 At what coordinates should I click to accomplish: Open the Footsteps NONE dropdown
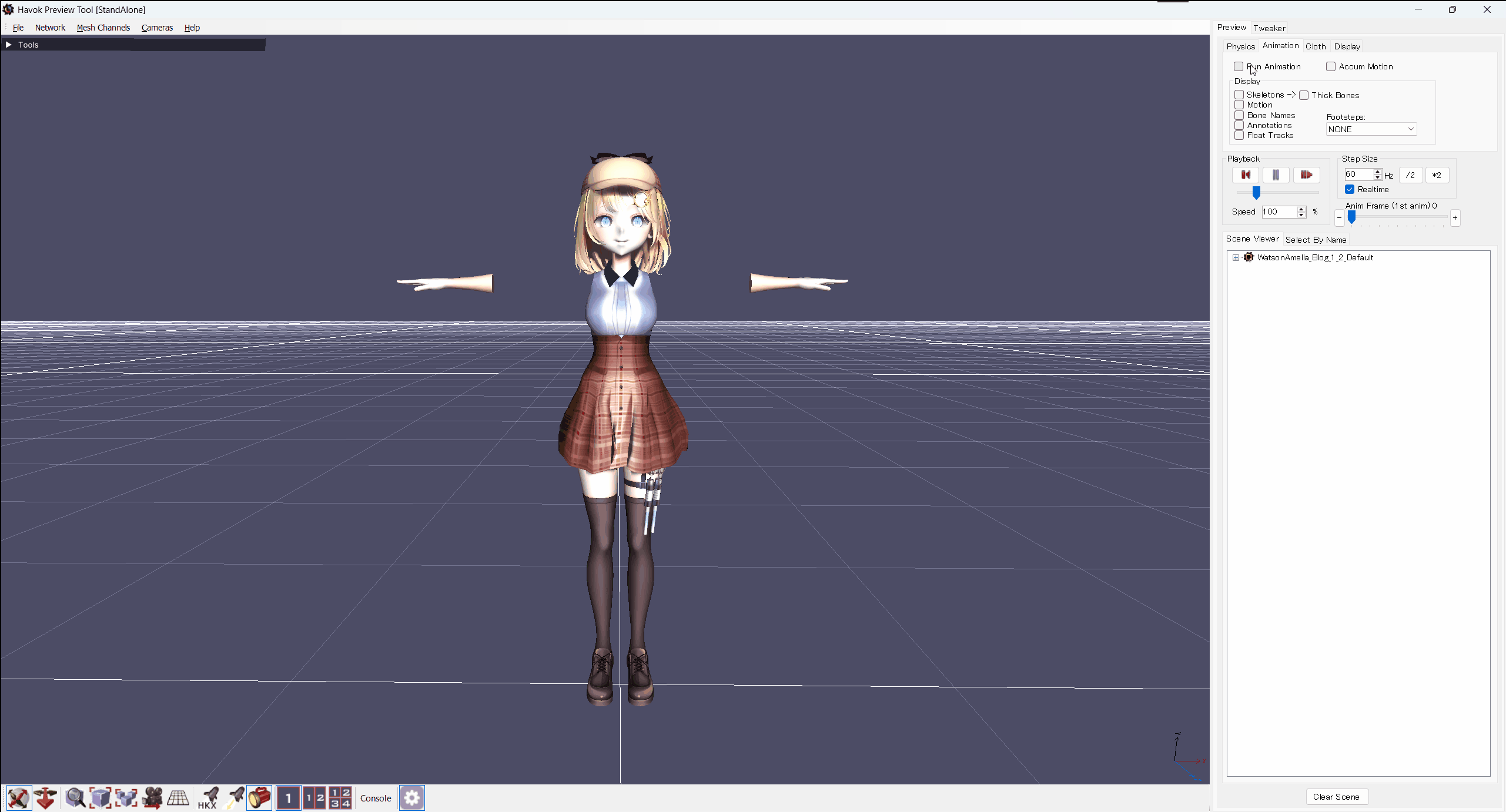pos(1371,129)
